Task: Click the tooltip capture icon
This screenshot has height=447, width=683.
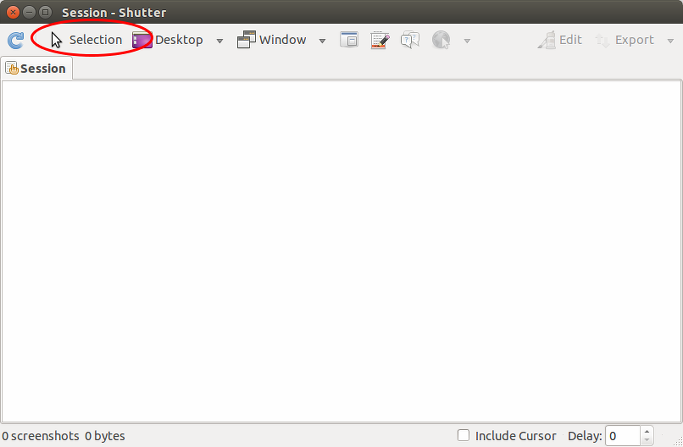Action: 410,40
